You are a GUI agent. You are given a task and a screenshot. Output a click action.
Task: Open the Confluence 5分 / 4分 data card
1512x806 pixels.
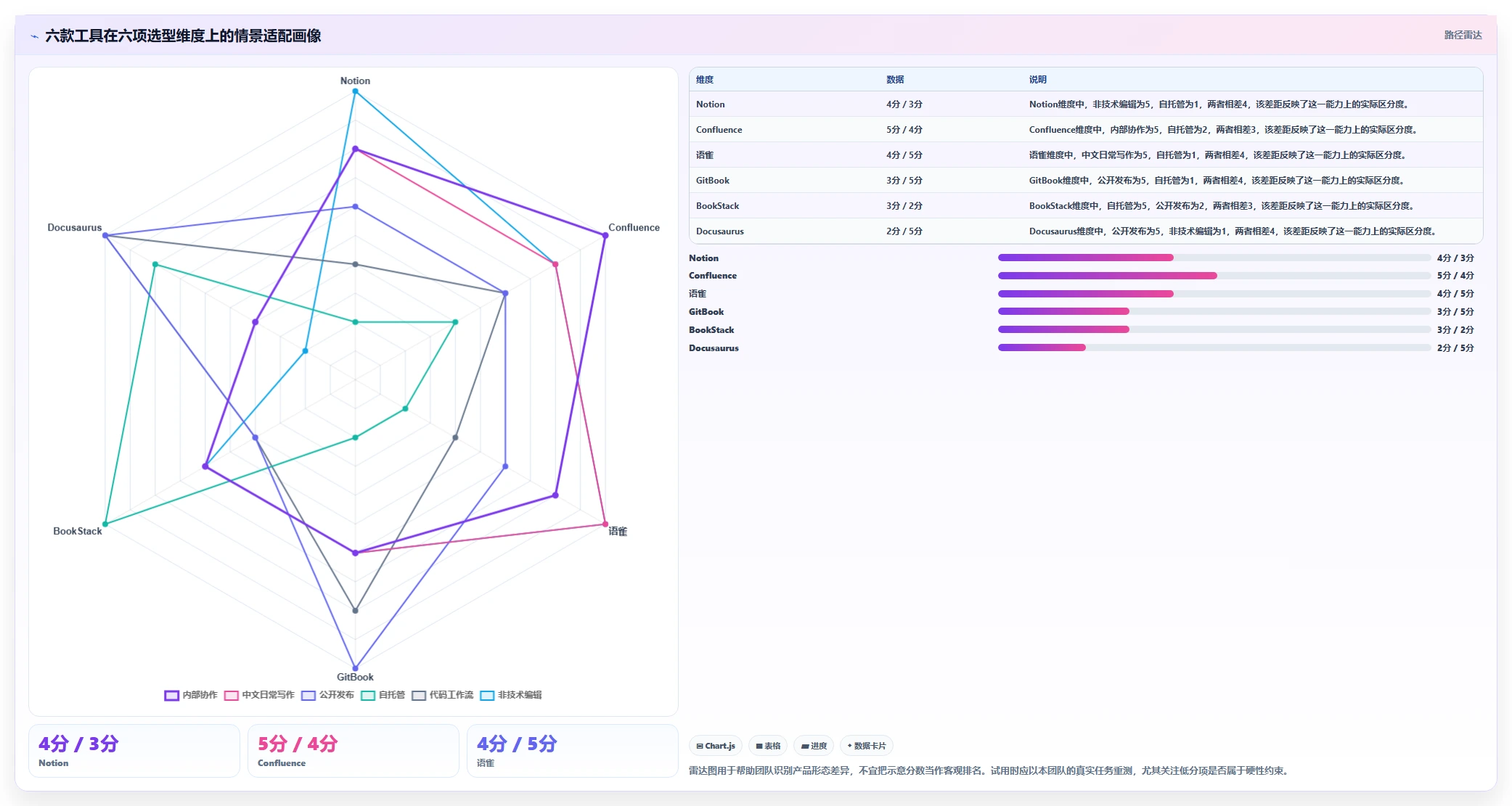pos(354,751)
